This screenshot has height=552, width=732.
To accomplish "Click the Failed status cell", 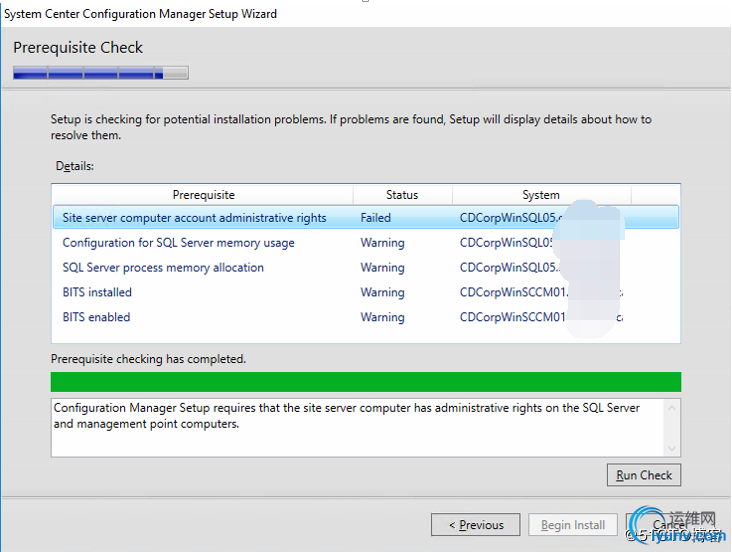I will point(375,218).
